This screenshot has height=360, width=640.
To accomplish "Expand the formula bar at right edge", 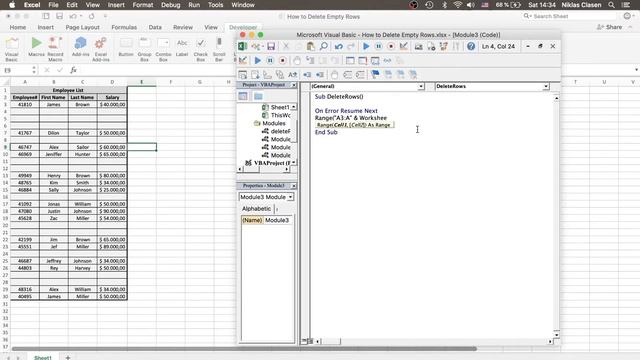I will (x=636, y=70).
